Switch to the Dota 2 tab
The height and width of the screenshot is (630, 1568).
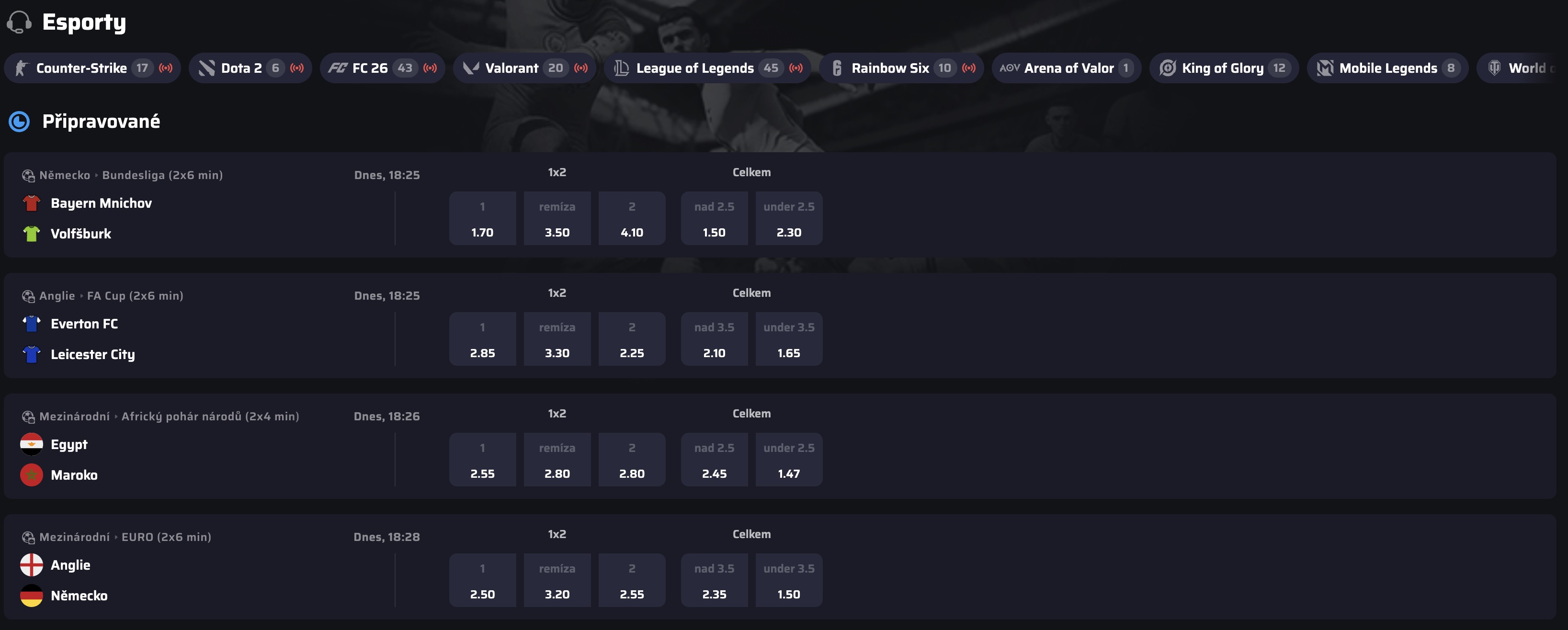pos(250,68)
